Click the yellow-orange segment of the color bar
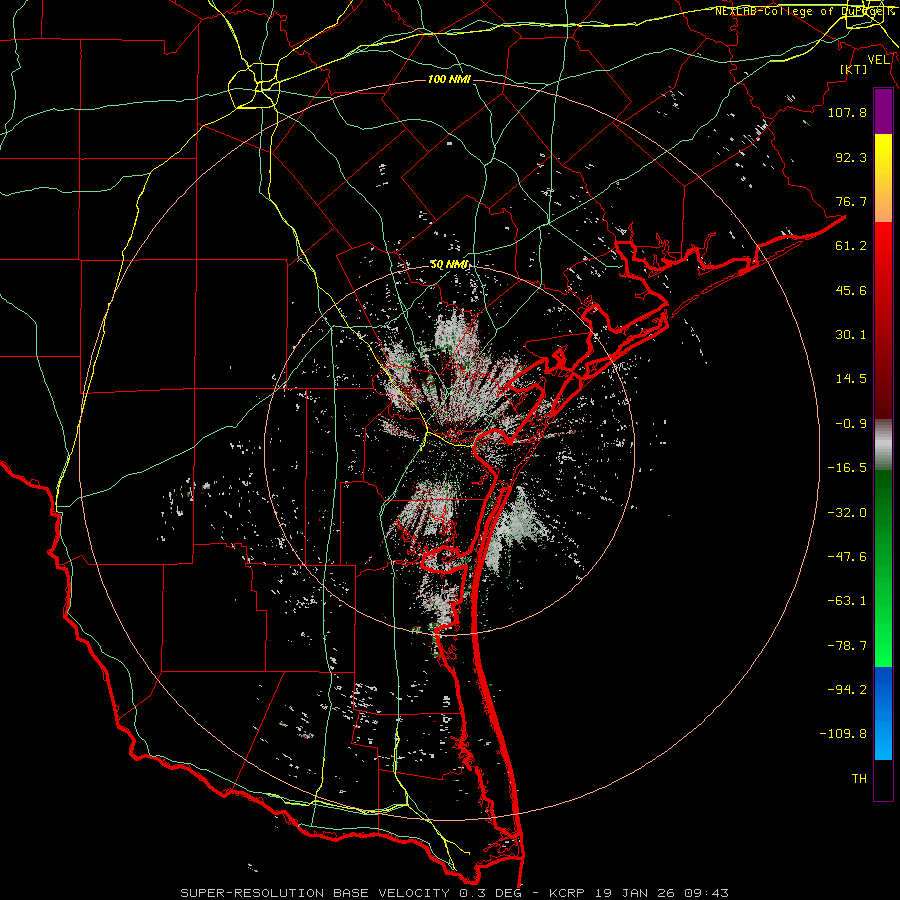 pyautogui.click(x=883, y=178)
